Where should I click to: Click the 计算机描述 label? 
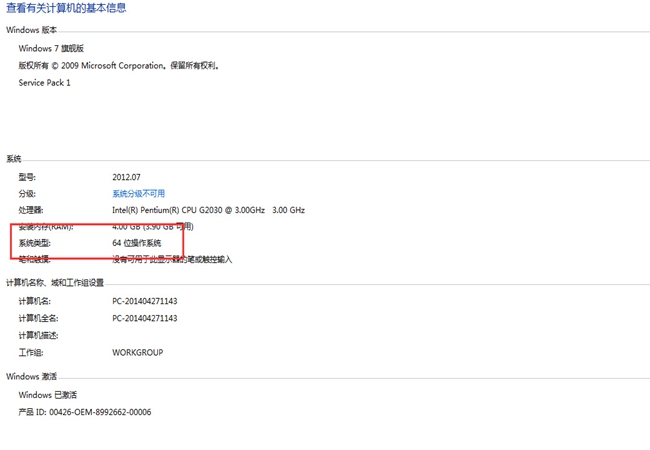38,335
